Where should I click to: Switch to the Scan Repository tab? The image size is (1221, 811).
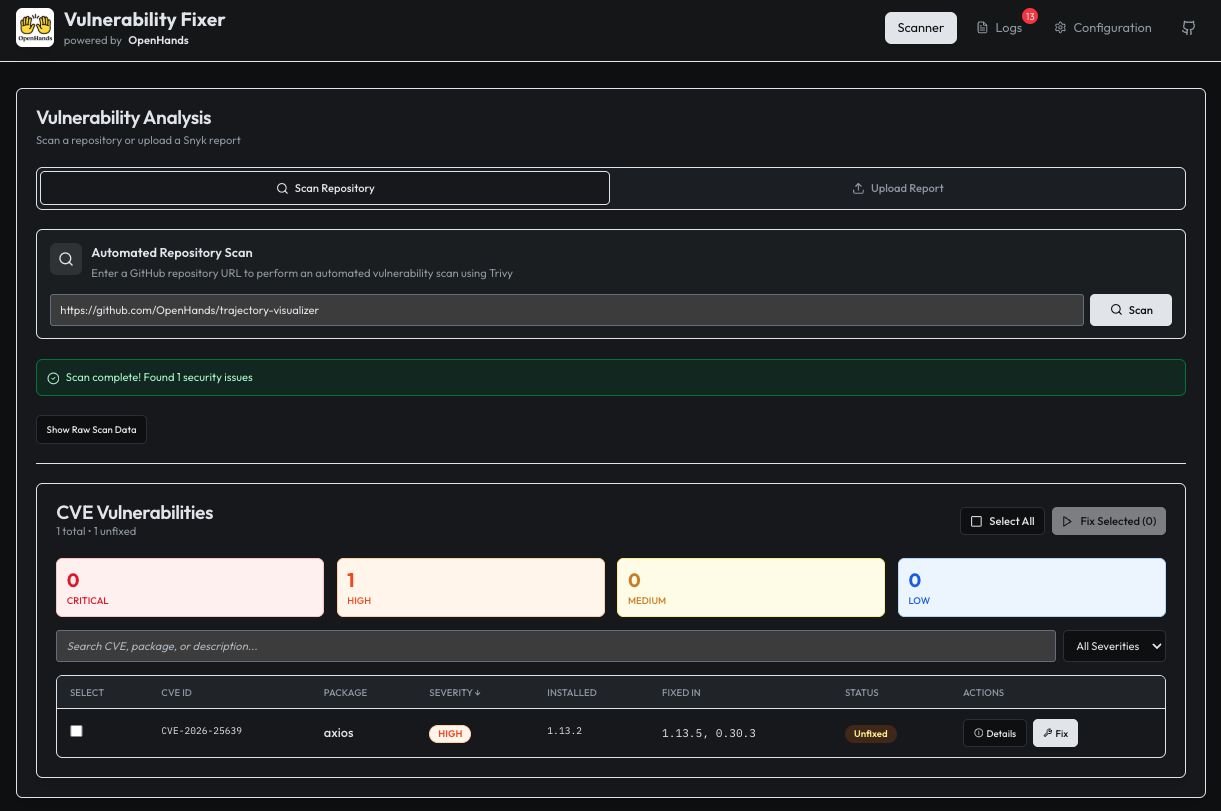324,188
